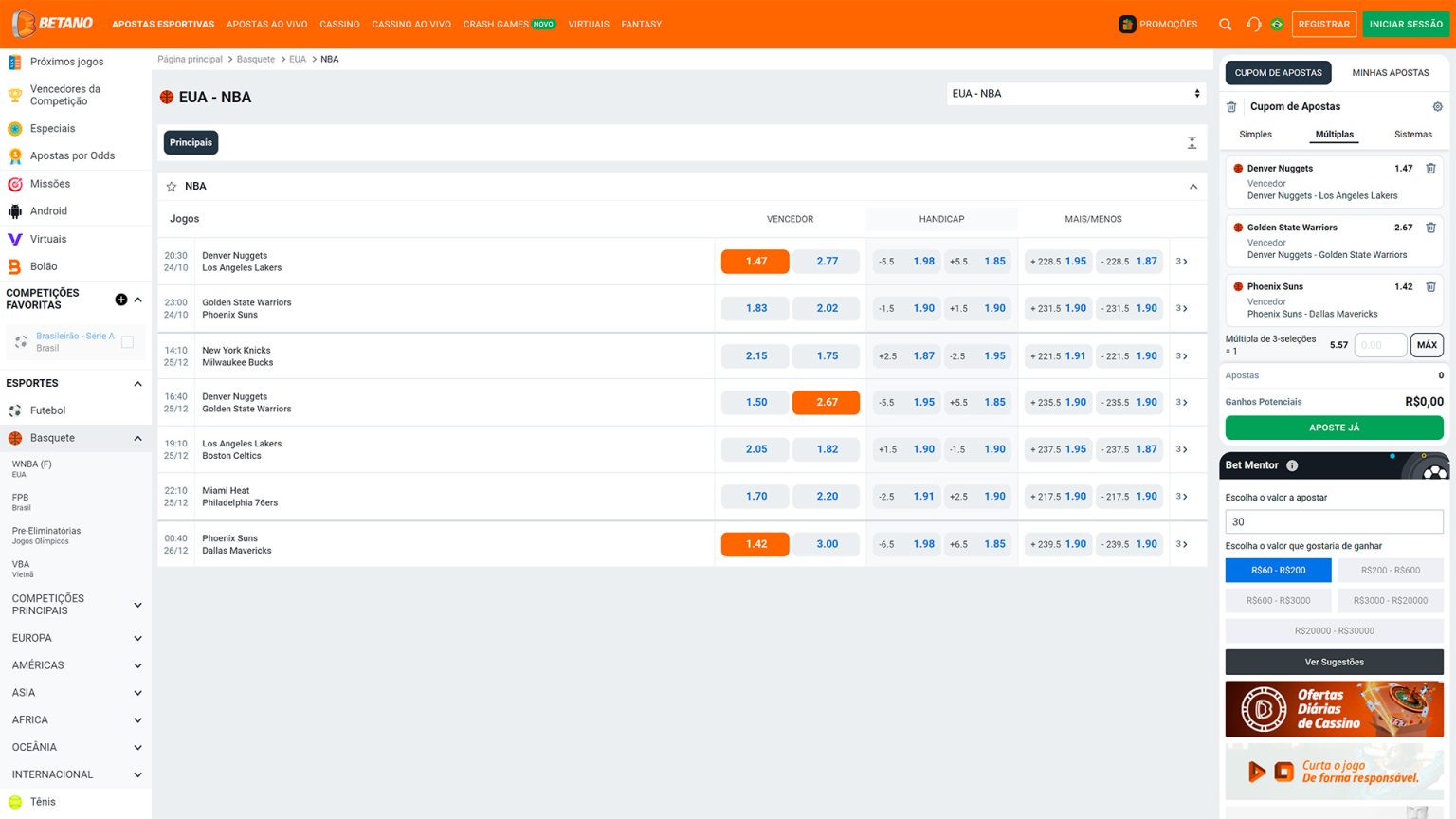Select New York Knicks 2.15 odds

click(755, 355)
